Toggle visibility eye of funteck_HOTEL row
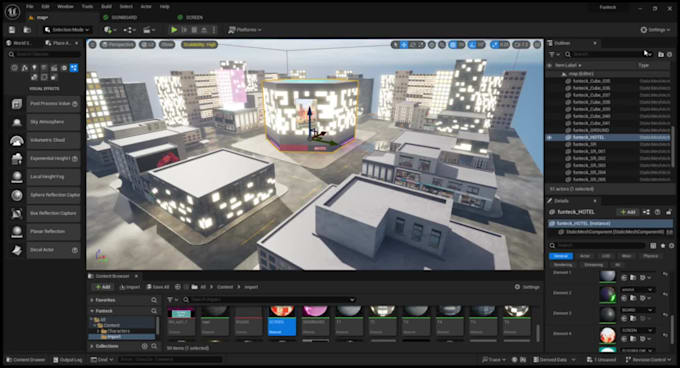This screenshot has width=680, height=368. pyautogui.click(x=550, y=137)
